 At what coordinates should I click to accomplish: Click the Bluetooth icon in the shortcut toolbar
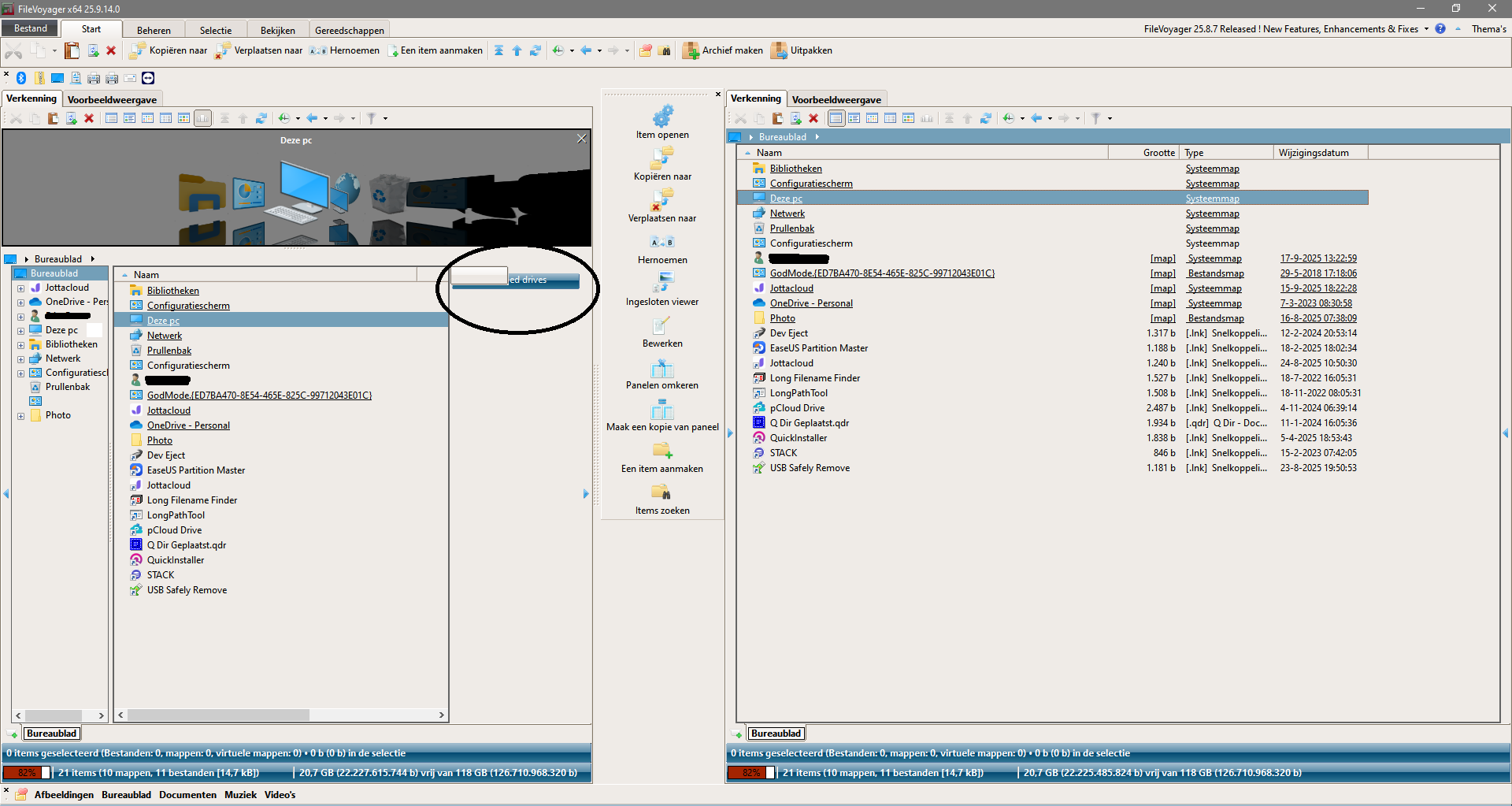(21, 78)
